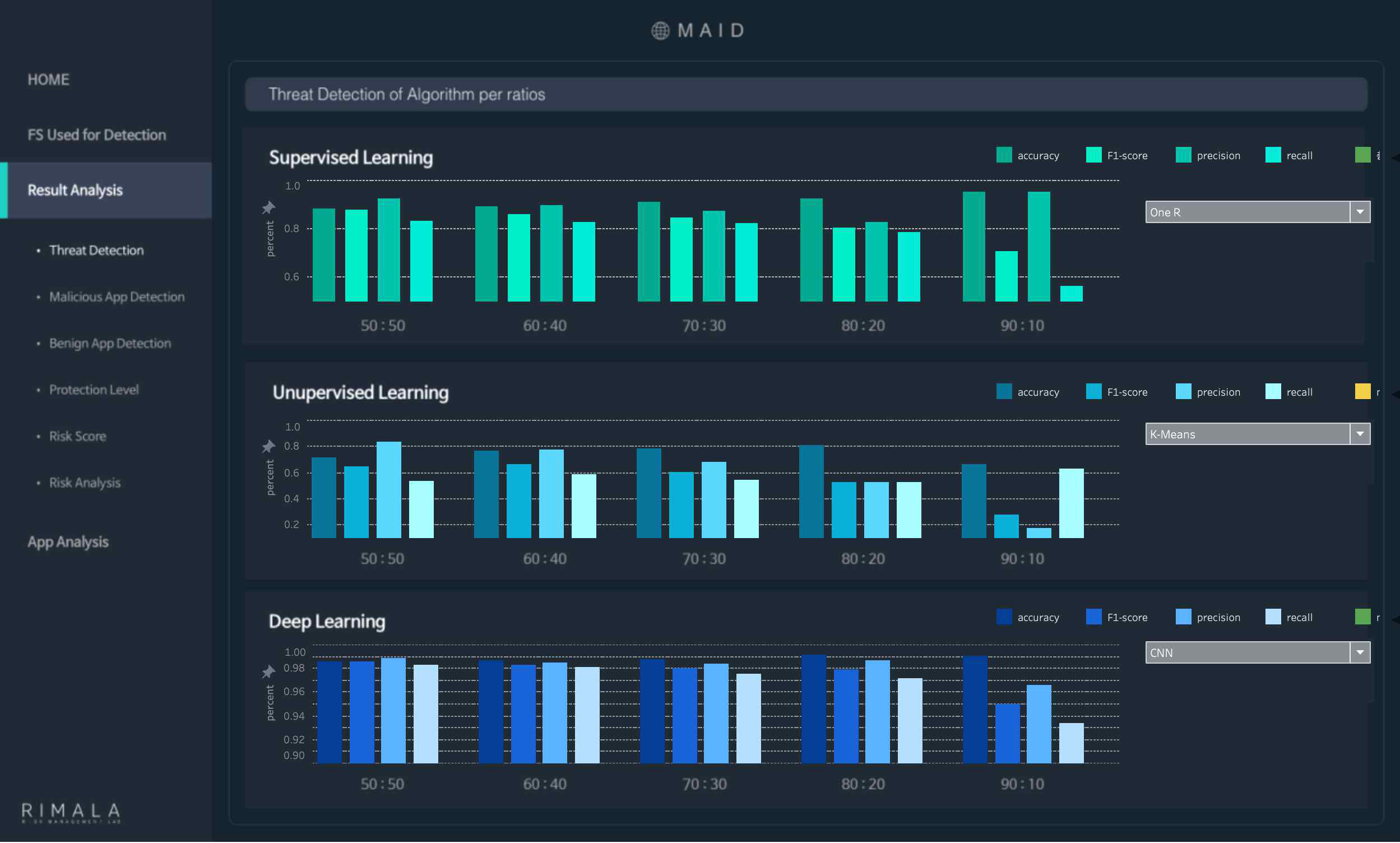Image resolution: width=1400 pixels, height=843 pixels.
Task: Select the Threat Detection submenu item
Action: (x=96, y=251)
